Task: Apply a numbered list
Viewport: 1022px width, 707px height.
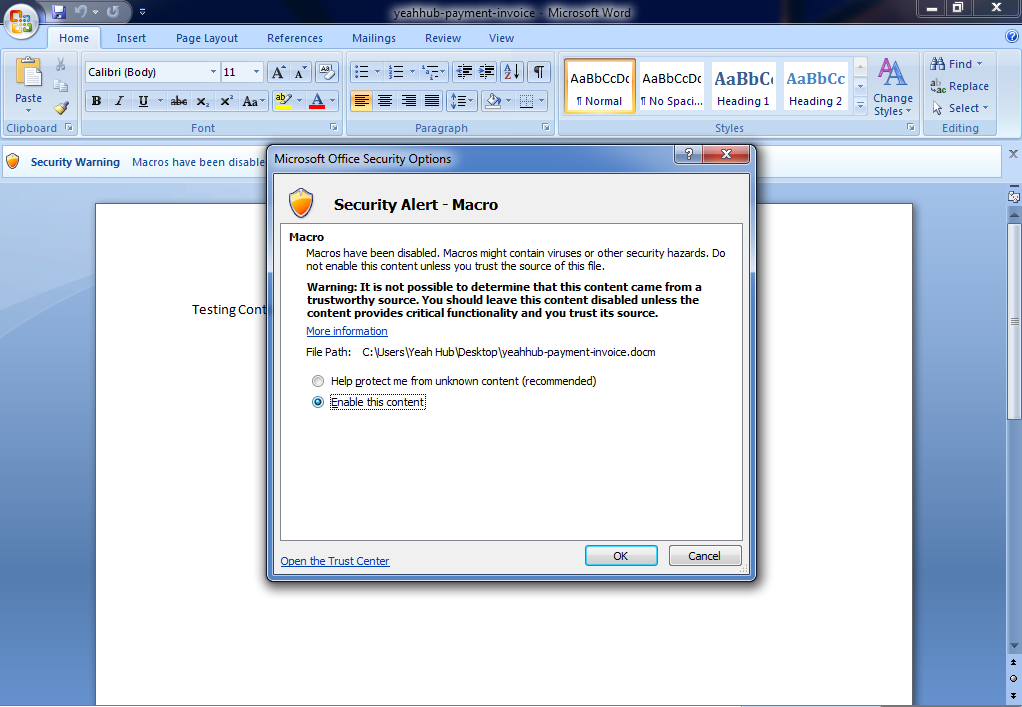Action: click(396, 72)
